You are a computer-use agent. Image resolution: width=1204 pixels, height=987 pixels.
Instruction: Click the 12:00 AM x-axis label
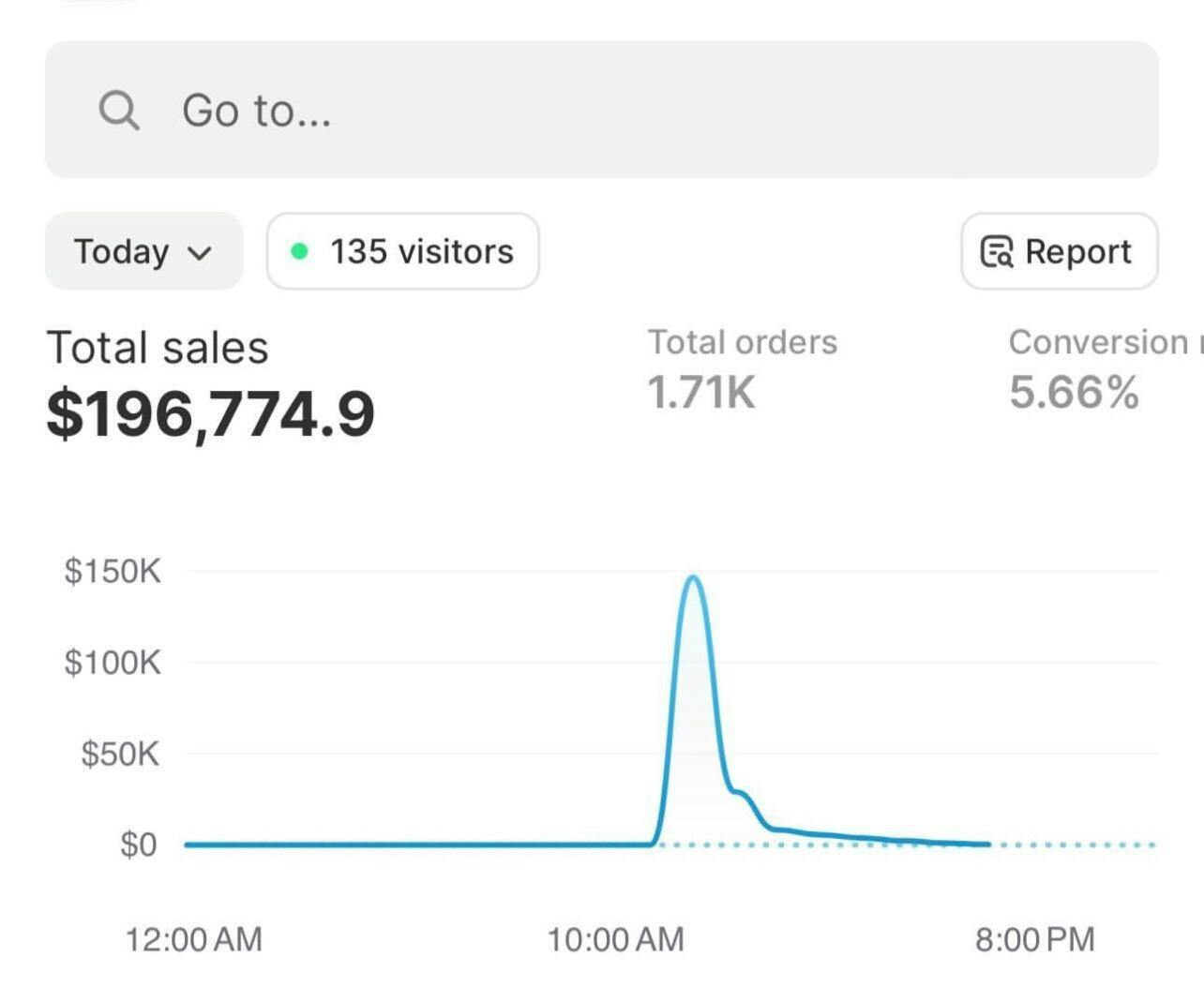pyautogui.click(x=194, y=938)
